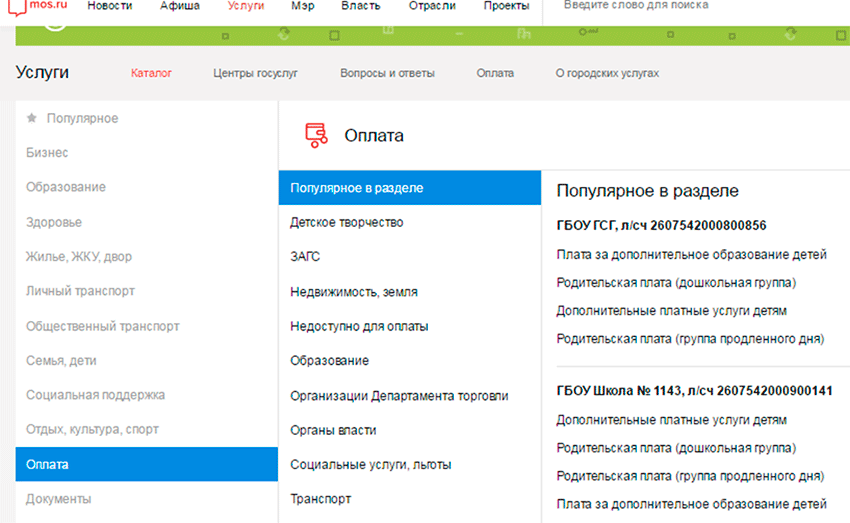
Task: Open Дополнительные платные услуги детям under ГБОУ ГСГ
Action: click(x=672, y=311)
